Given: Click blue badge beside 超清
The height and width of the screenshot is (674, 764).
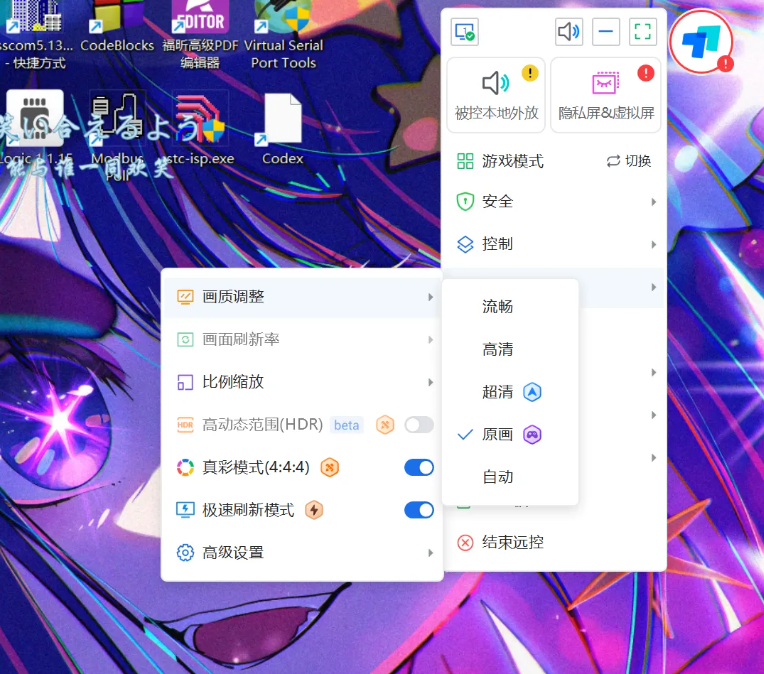Looking at the screenshot, I should (532, 392).
